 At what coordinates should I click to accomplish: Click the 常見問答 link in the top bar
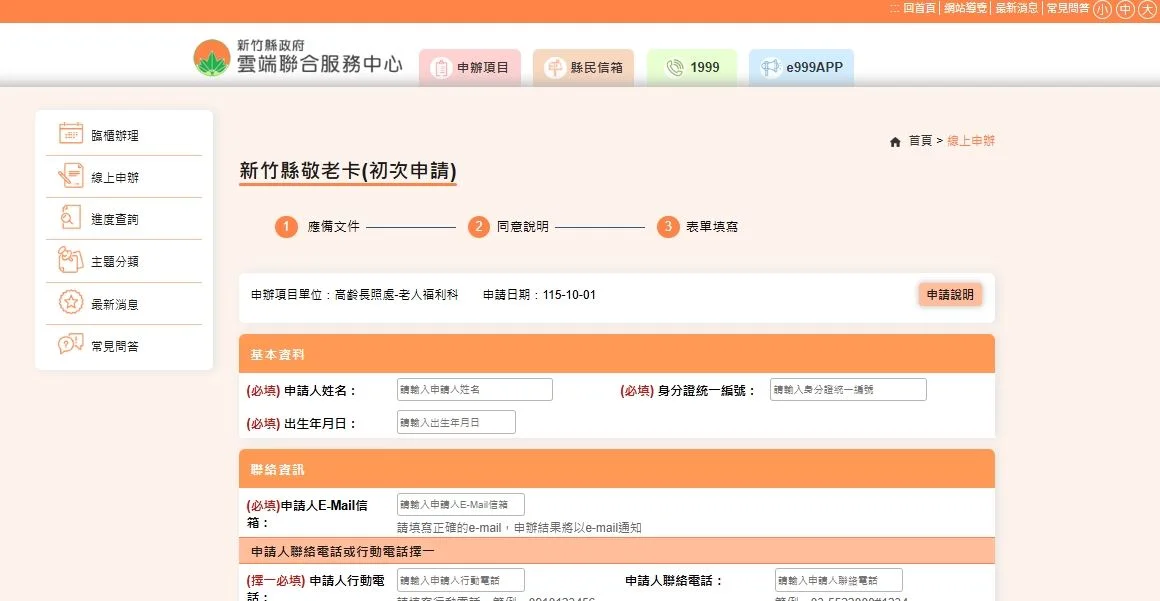tap(1068, 8)
